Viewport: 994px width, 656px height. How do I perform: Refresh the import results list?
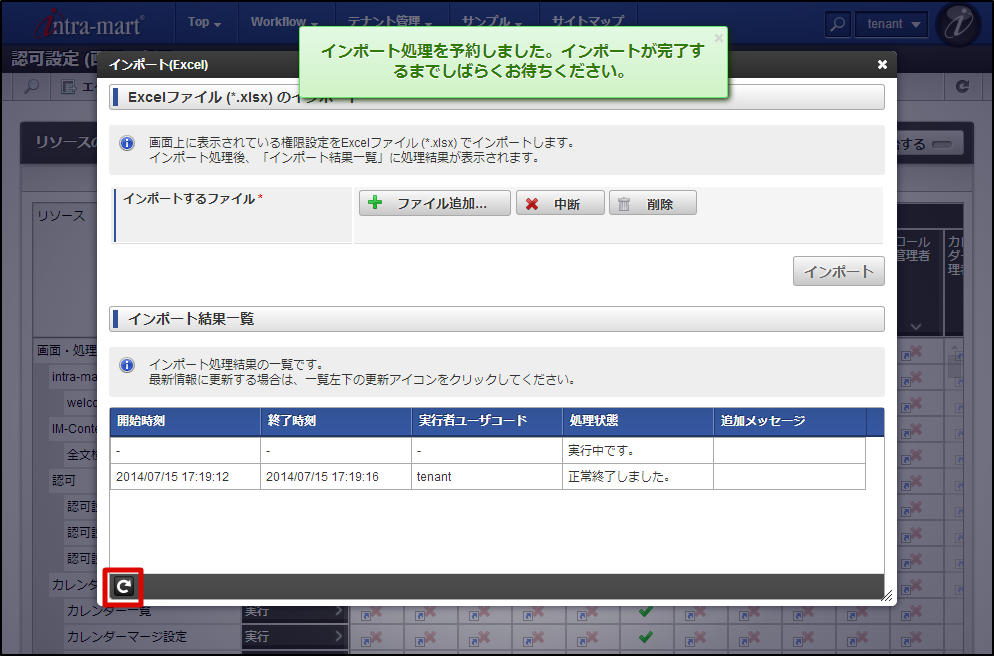(x=122, y=587)
